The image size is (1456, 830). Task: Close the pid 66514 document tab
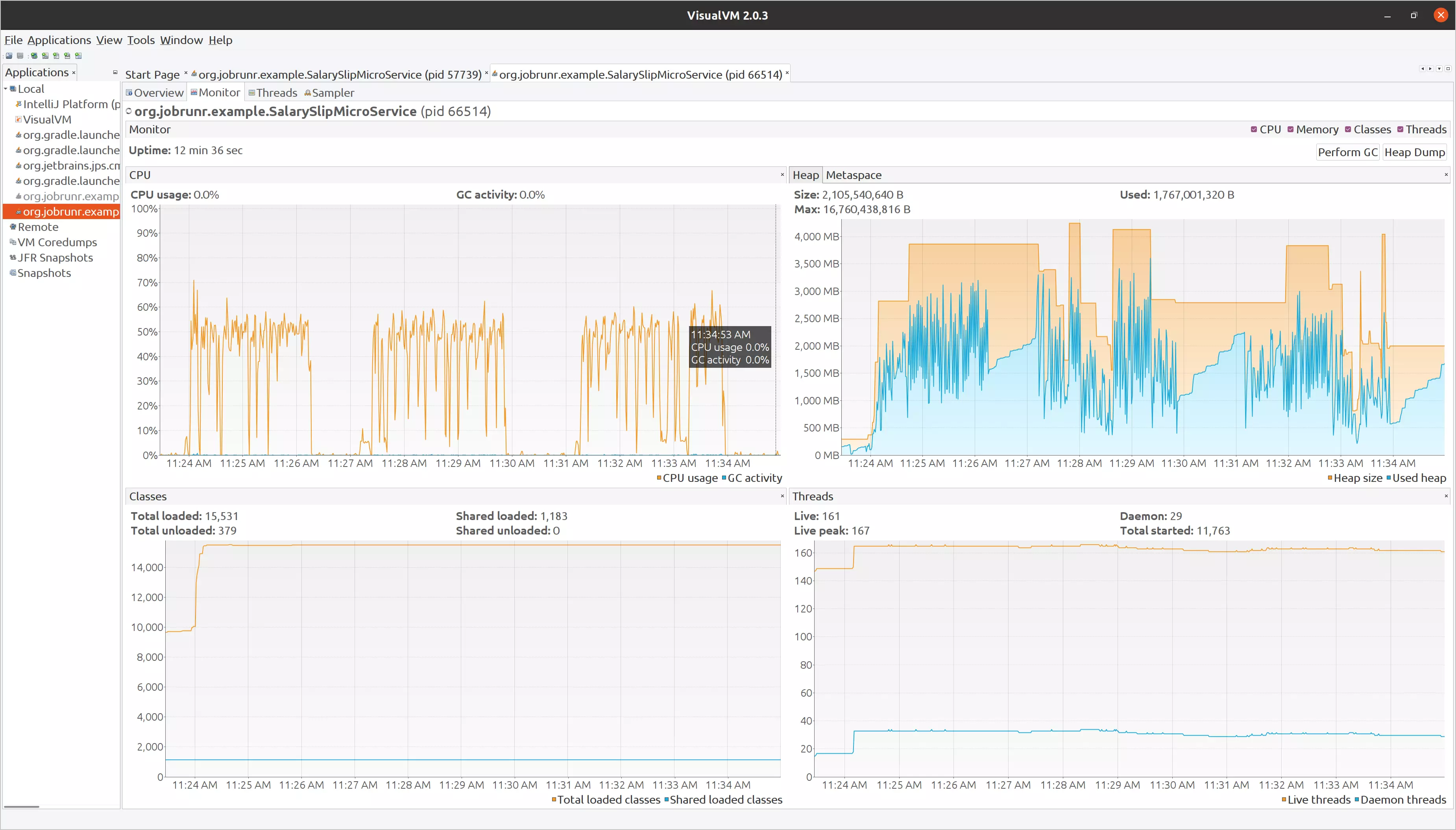(787, 73)
